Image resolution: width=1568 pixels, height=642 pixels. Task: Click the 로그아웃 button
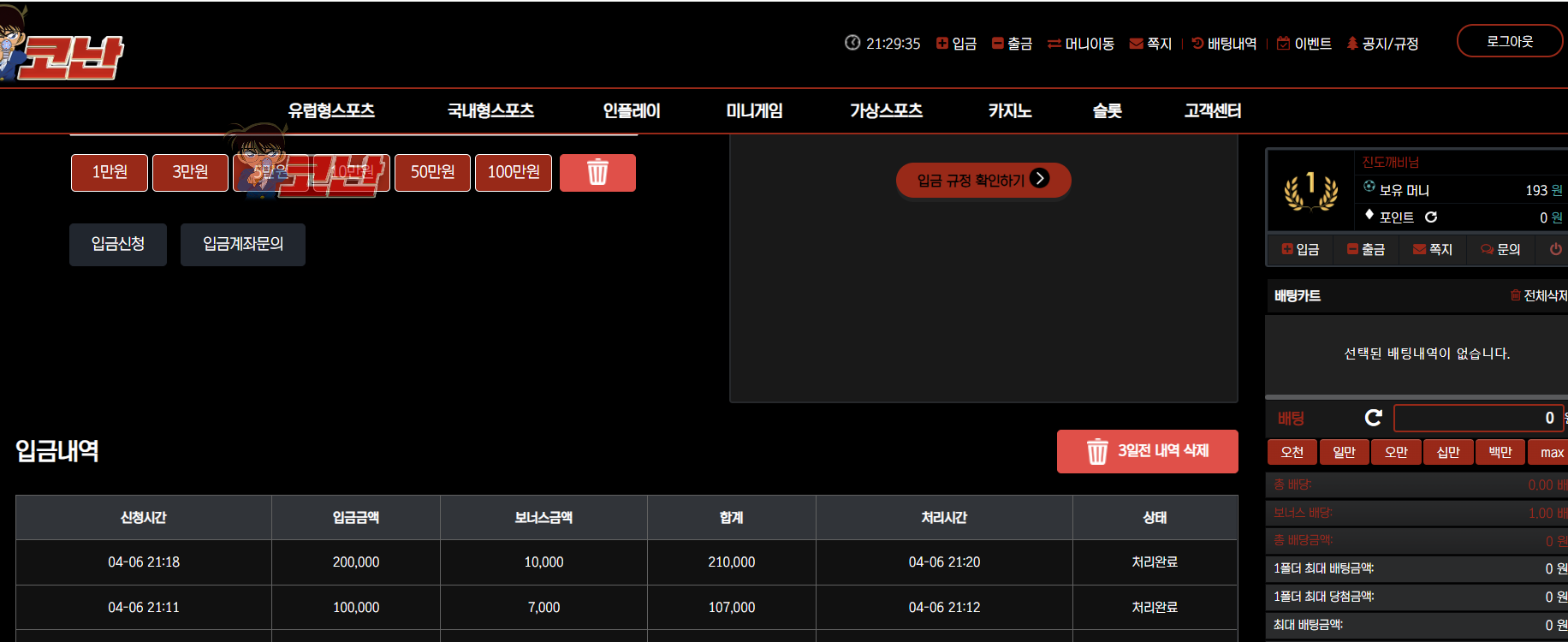[x=1510, y=41]
